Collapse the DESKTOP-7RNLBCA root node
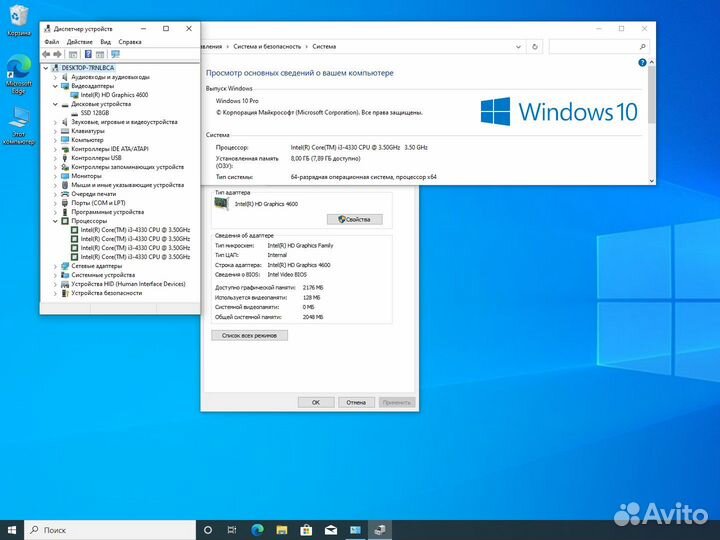Image resolution: width=720 pixels, height=540 pixels. [45, 68]
